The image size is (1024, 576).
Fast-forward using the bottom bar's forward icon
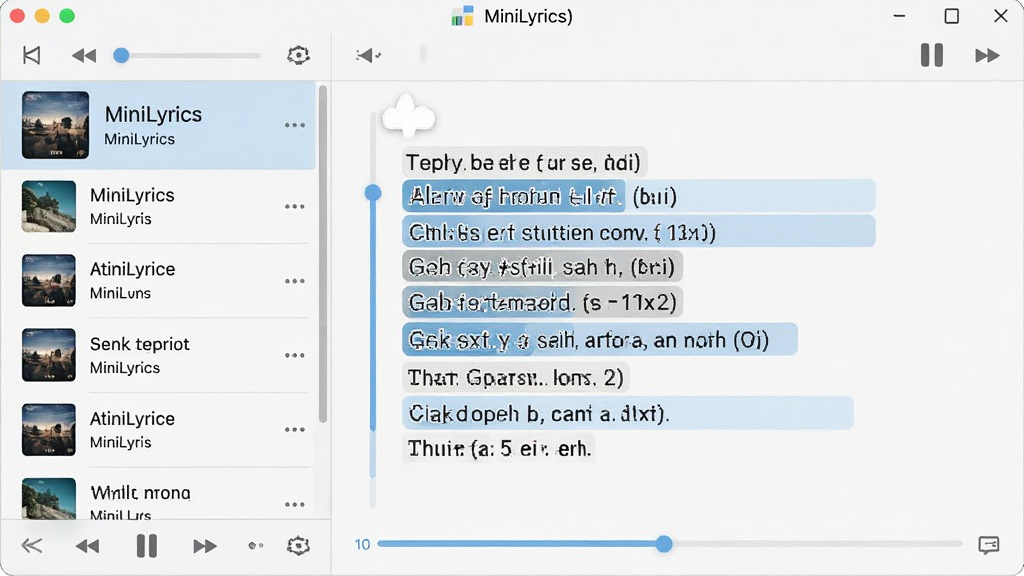205,546
